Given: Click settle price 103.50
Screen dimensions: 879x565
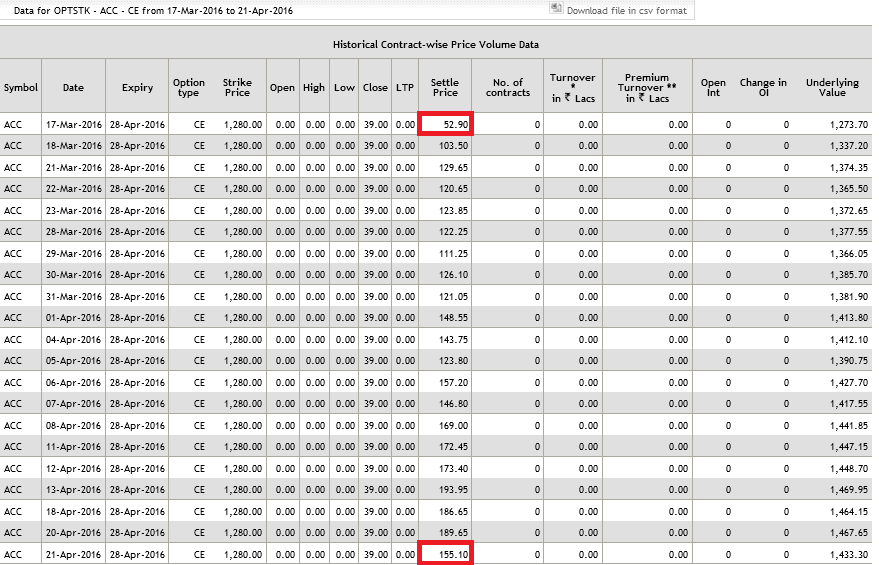Looking at the screenshot, I should click(x=454, y=146).
